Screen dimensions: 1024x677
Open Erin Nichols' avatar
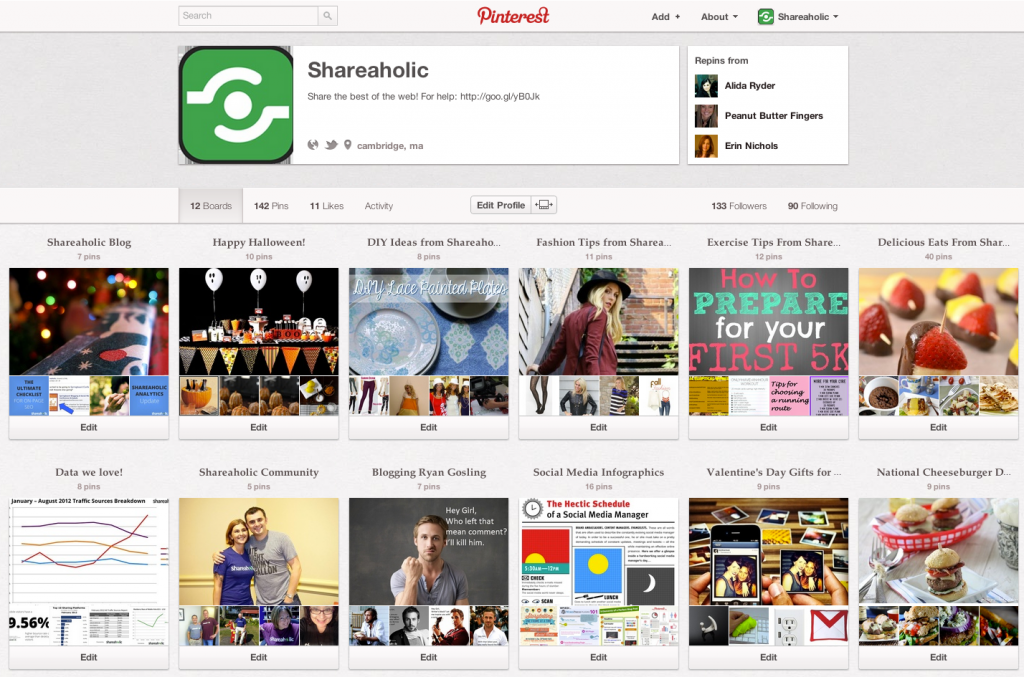[x=706, y=146]
